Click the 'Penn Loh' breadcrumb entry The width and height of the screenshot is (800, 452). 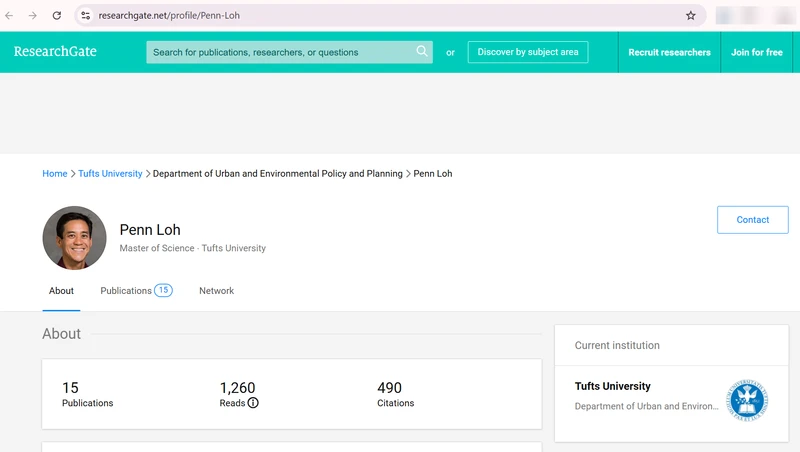pos(433,173)
